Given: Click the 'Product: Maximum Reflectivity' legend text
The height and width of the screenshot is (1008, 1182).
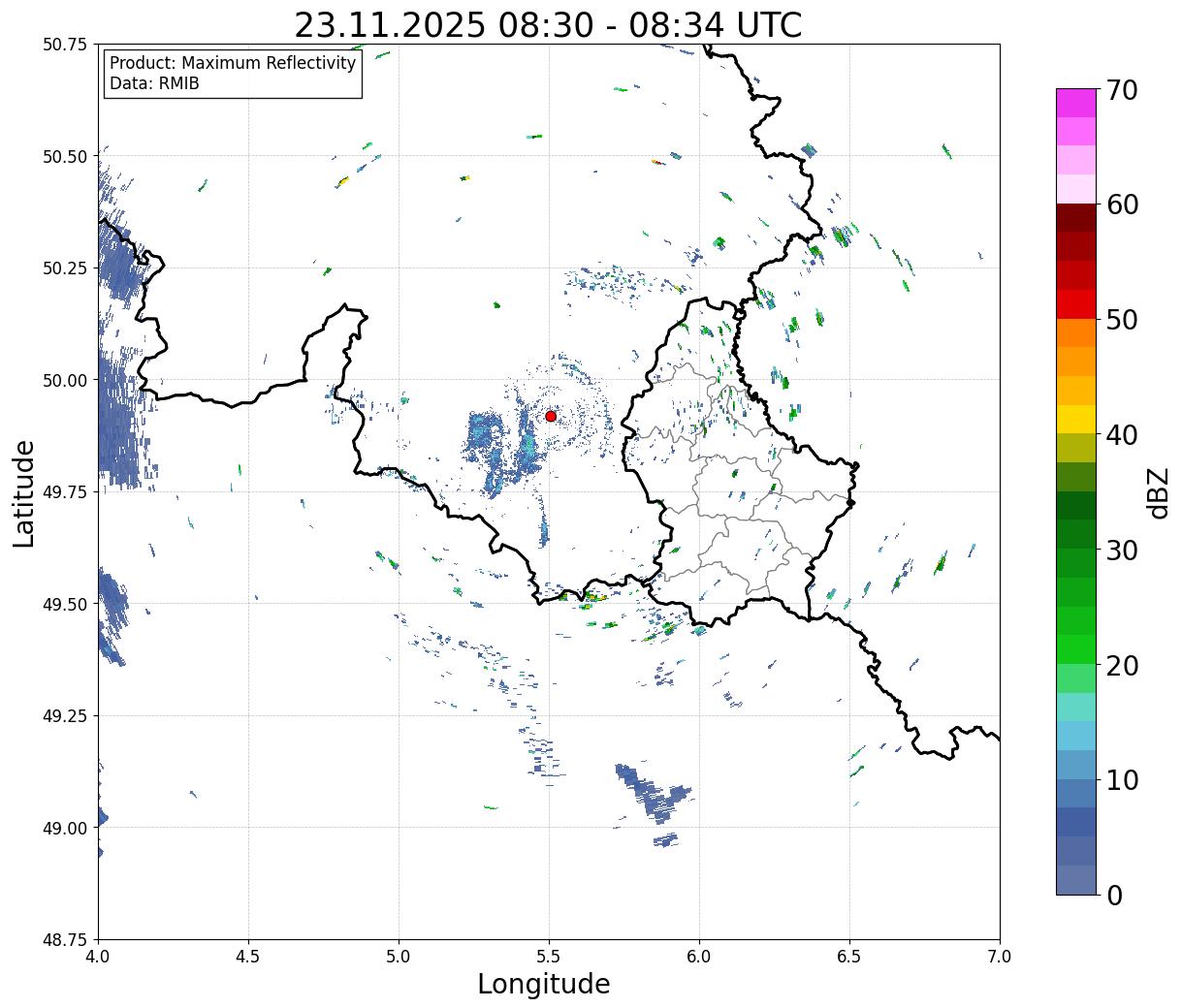Looking at the screenshot, I should (x=233, y=63).
